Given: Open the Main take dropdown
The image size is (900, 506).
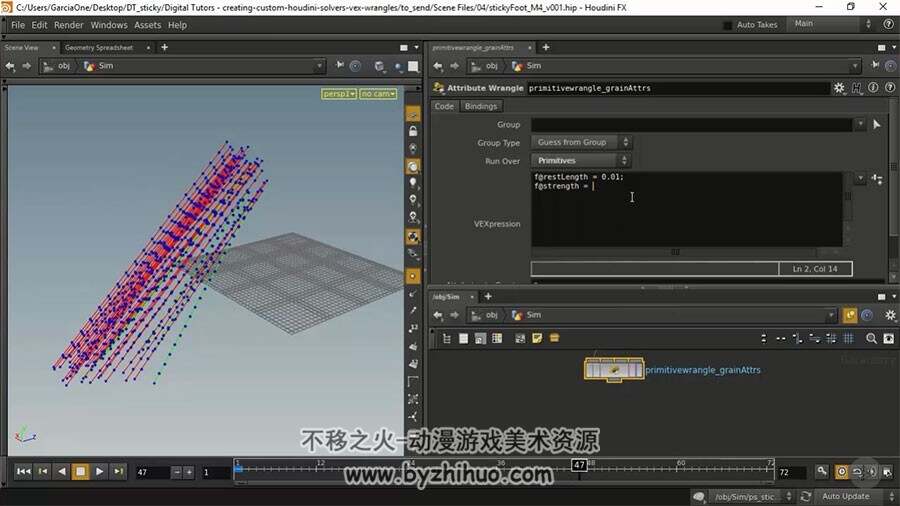Looking at the screenshot, I should (832, 24).
